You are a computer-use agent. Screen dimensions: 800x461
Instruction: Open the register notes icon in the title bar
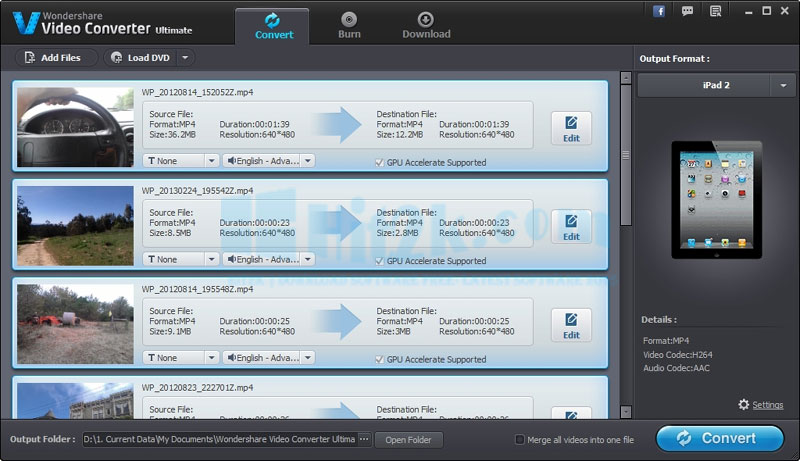tap(715, 11)
